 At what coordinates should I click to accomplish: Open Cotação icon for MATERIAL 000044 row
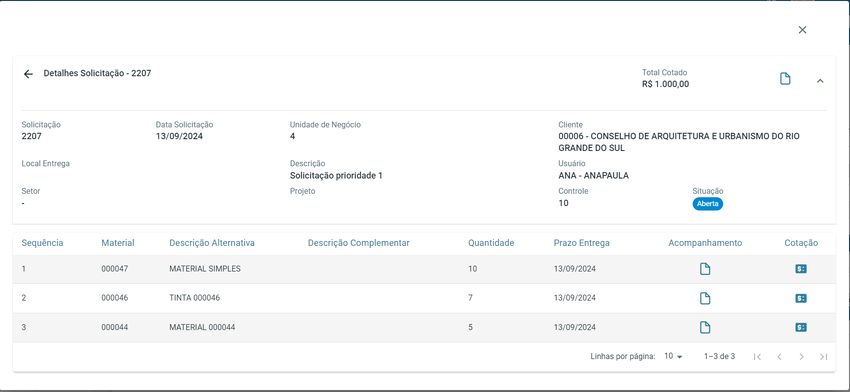tap(801, 327)
